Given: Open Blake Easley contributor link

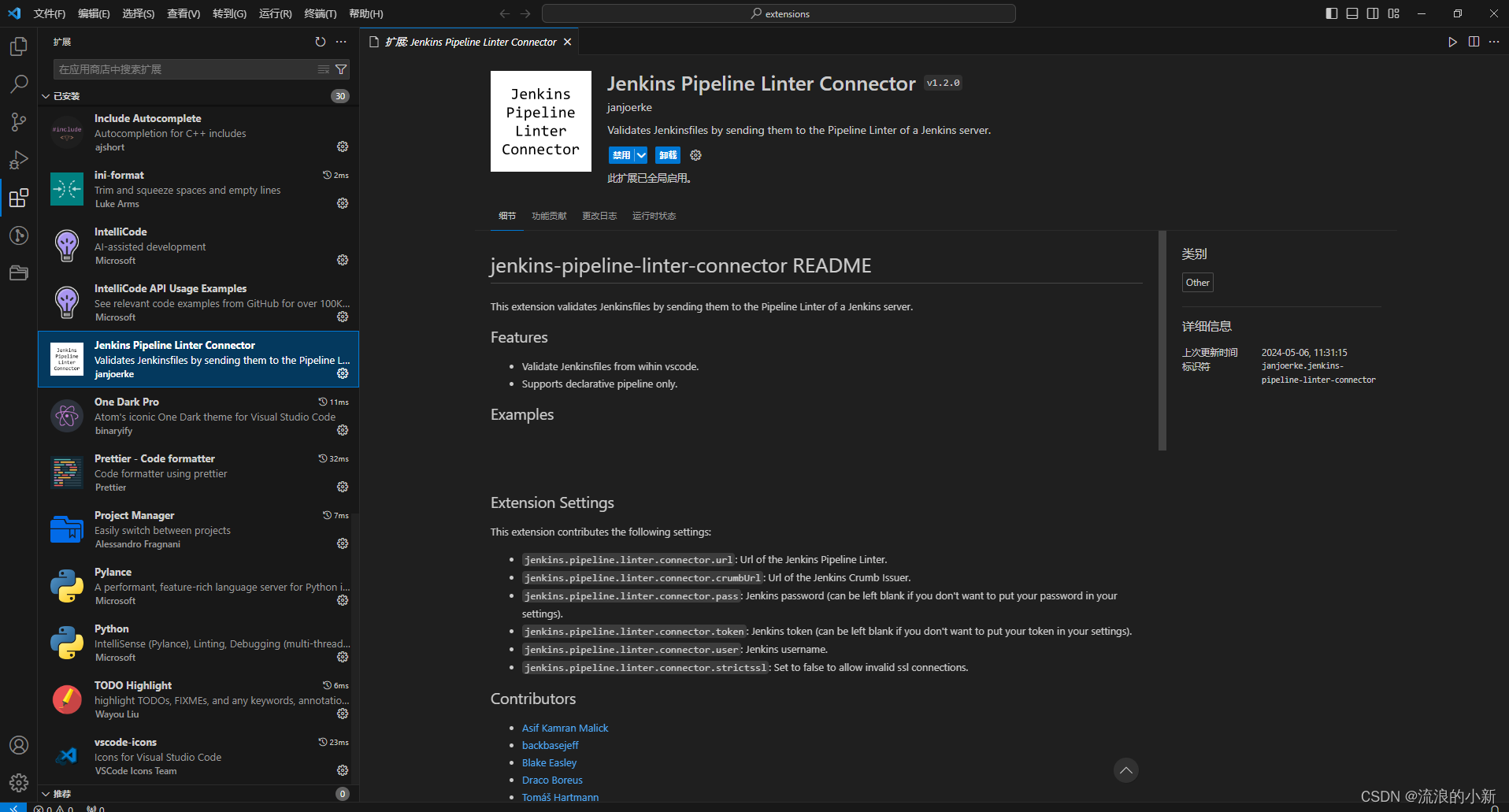Looking at the screenshot, I should click(x=549, y=763).
